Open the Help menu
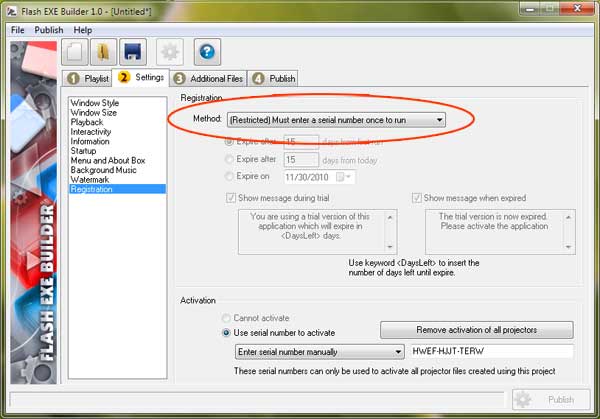600x419 pixels. [x=83, y=30]
